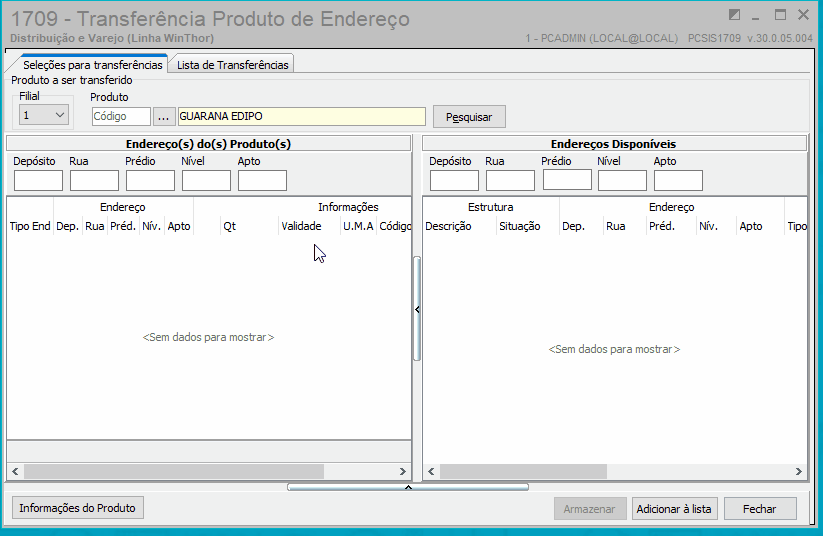Click Apto field under Endereço(s) do(s) Produto(s)
Image resolution: width=823 pixels, height=536 pixels.
pyautogui.click(x=262, y=181)
